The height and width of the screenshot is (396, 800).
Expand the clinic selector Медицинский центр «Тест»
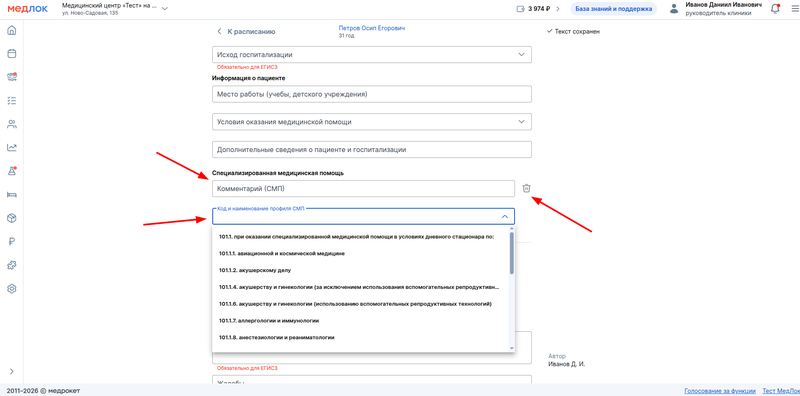coord(164,9)
